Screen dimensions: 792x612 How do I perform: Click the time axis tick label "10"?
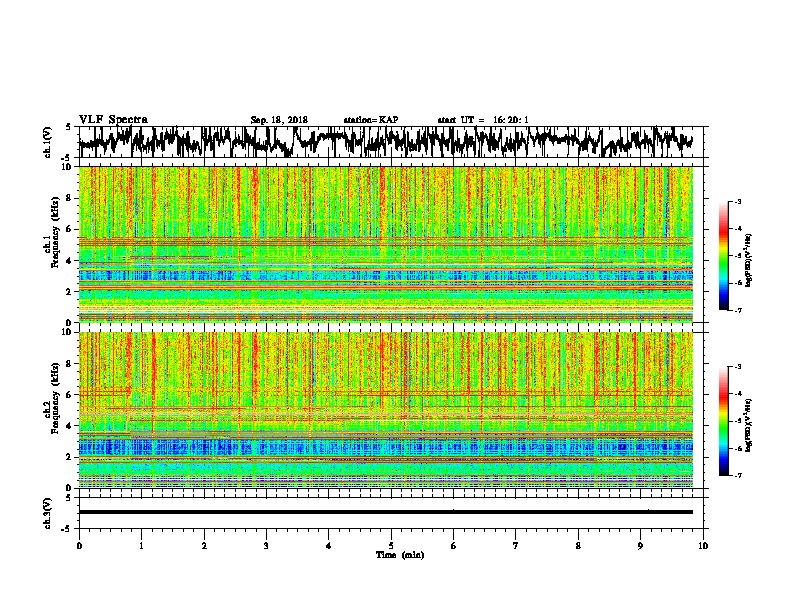[703, 546]
